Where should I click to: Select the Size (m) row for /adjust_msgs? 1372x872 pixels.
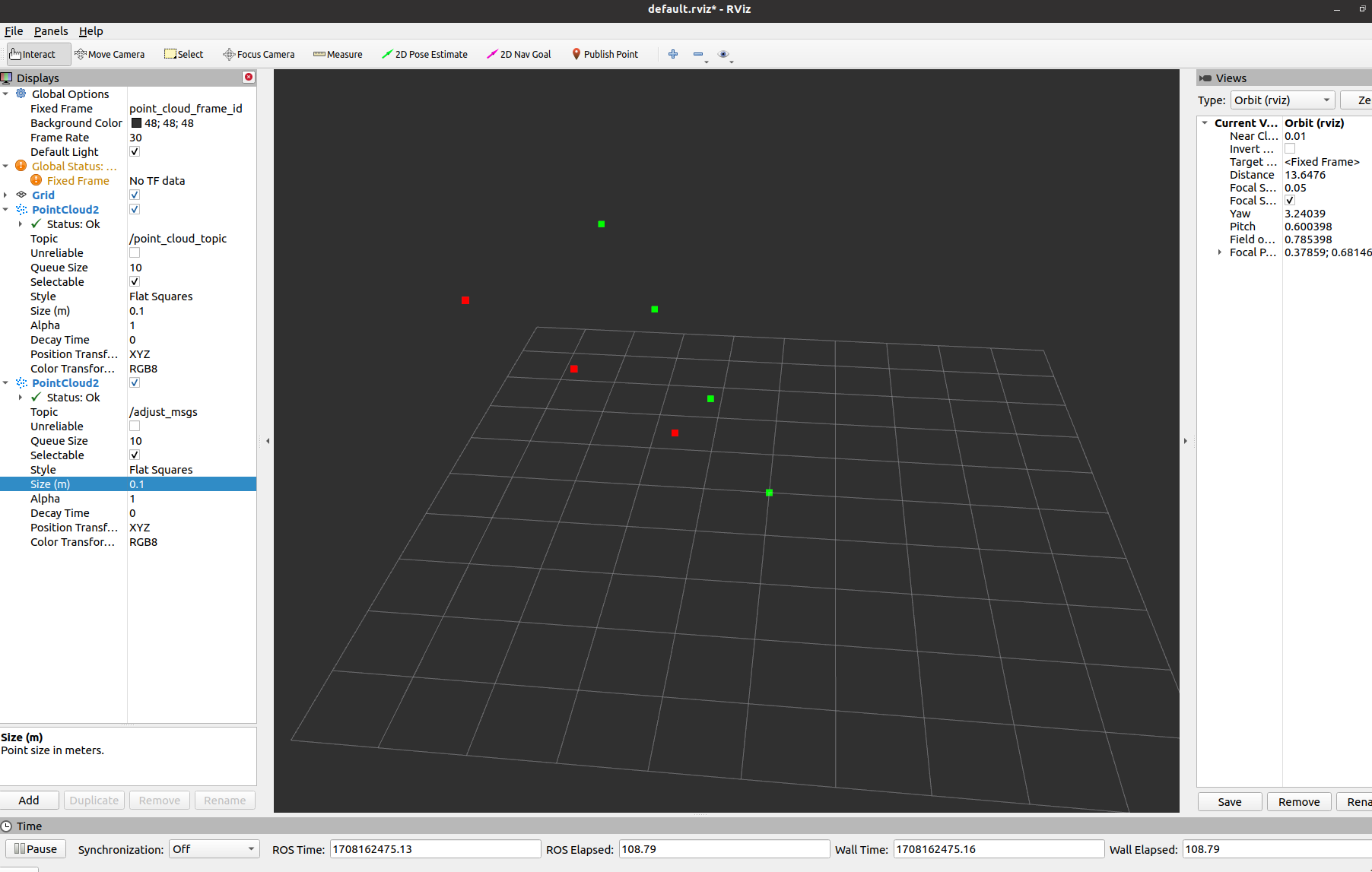(128, 484)
